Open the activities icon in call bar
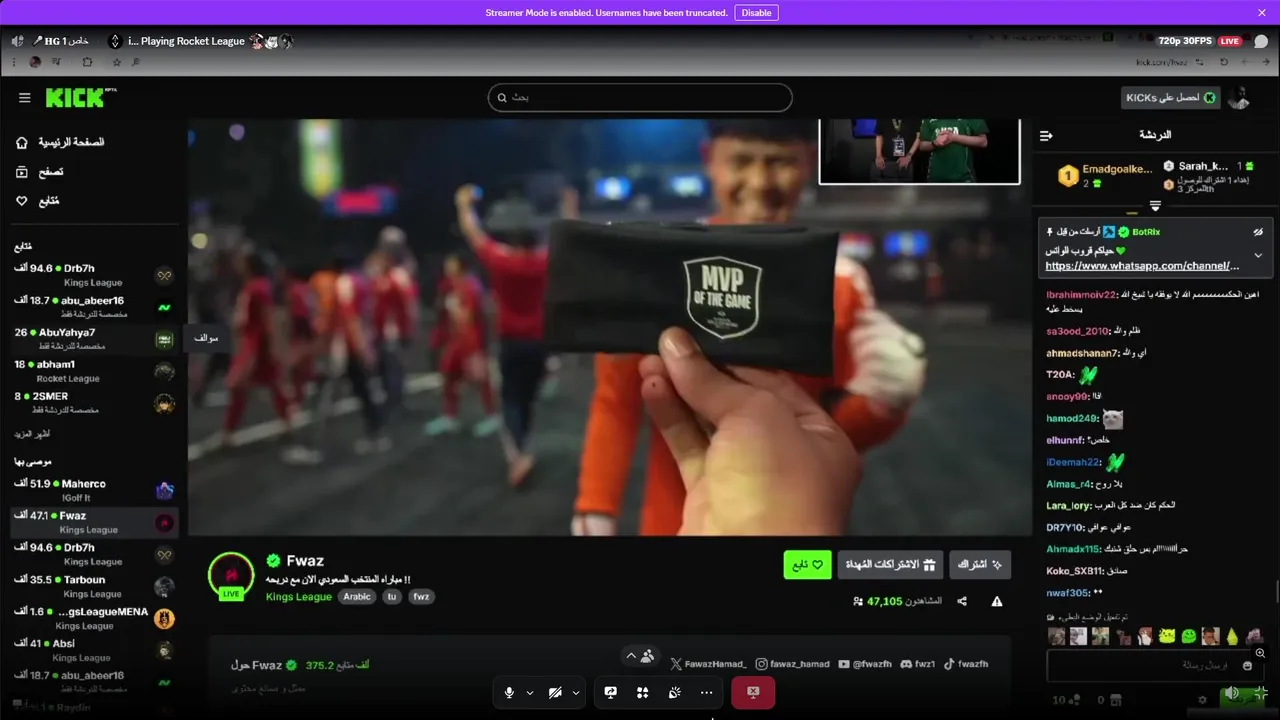1280x720 pixels. 643,692
